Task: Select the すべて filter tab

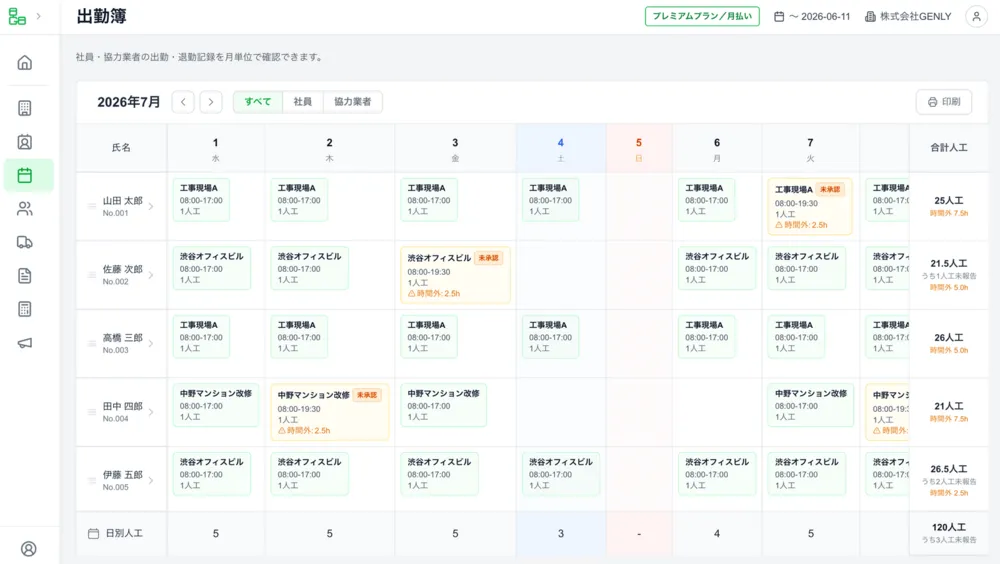Action: 258,102
